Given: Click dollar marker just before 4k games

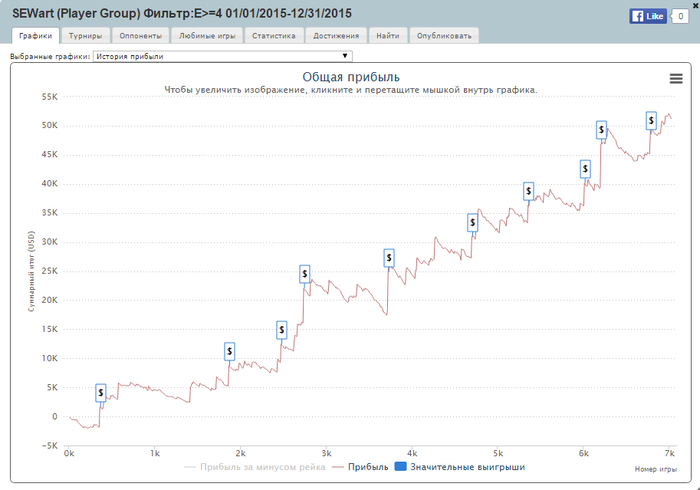Looking at the screenshot, I should click(x=389, y=258).
